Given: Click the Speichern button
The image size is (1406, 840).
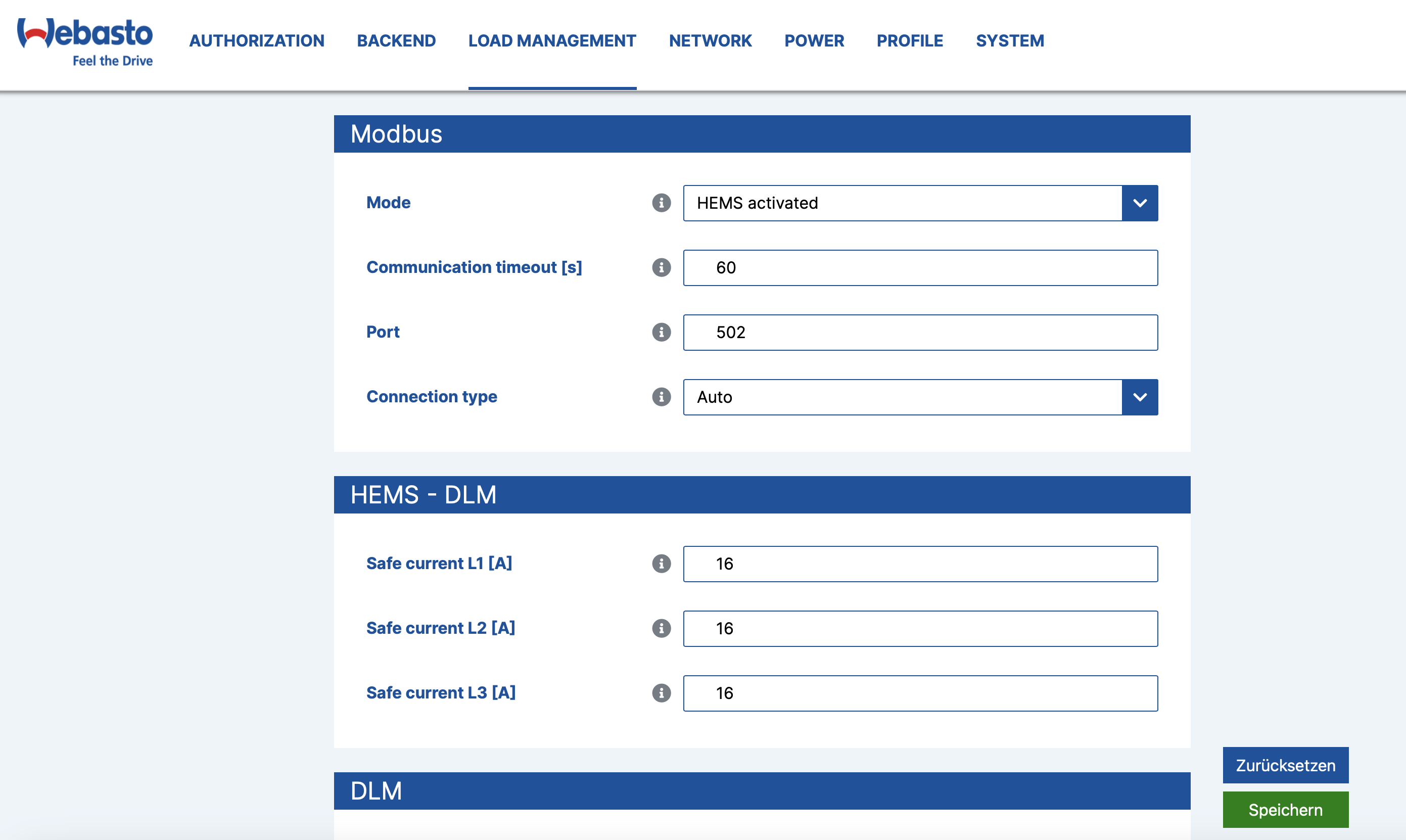Looking at the screenshot, I should point(1285,810).
